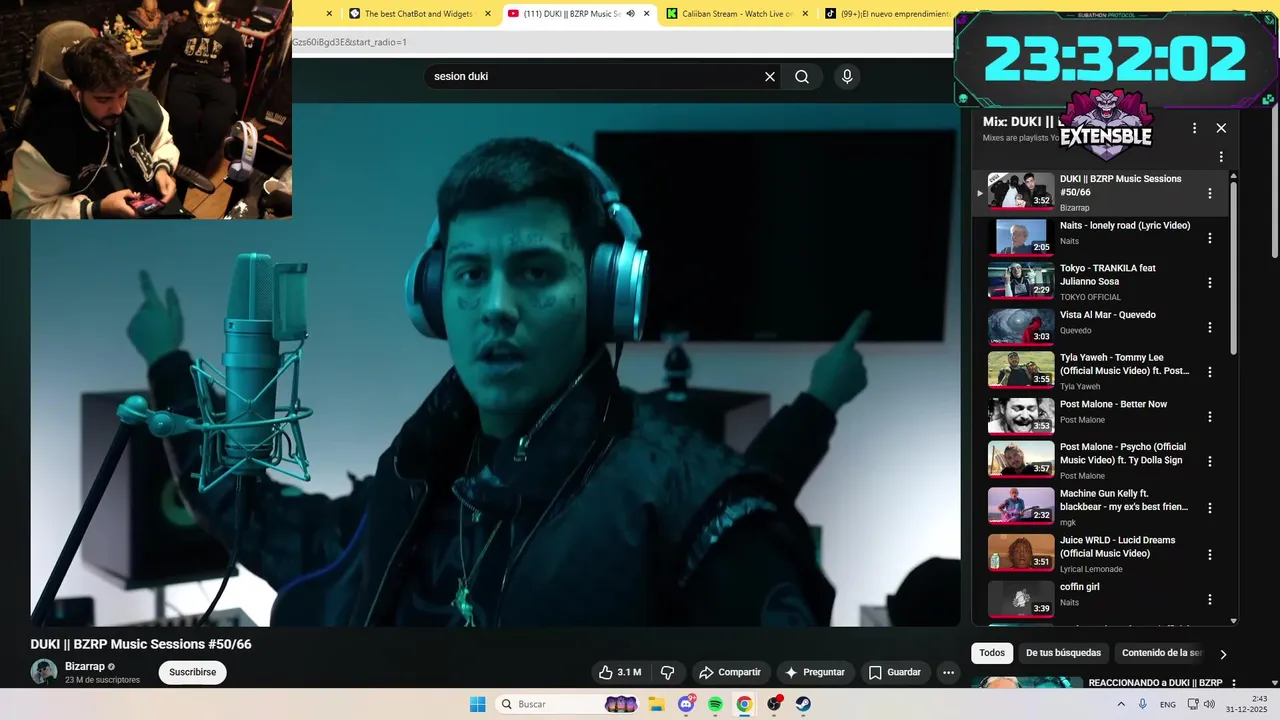This screenshot has width=1280, height=720.
Task: Open options for Post Malone Psycho item
Action: click(1210, 461)
